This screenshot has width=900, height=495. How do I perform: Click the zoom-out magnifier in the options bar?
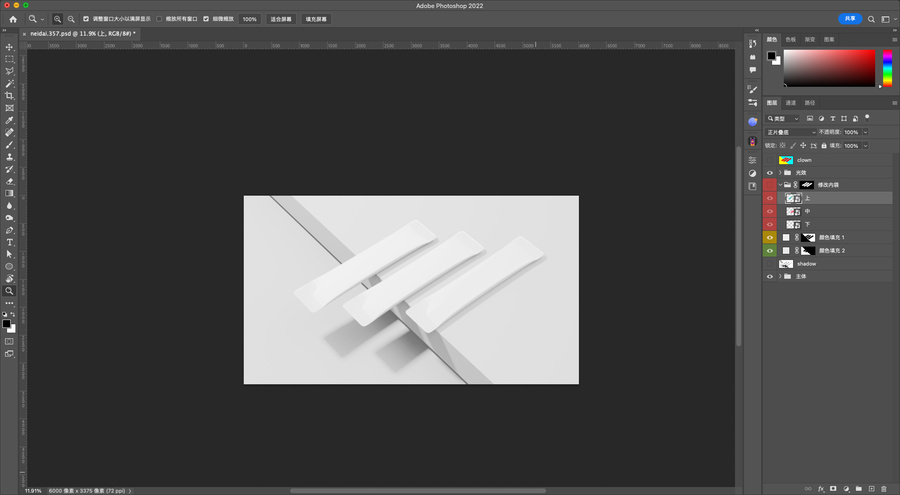pyautogui.click(x=71, y=19)
